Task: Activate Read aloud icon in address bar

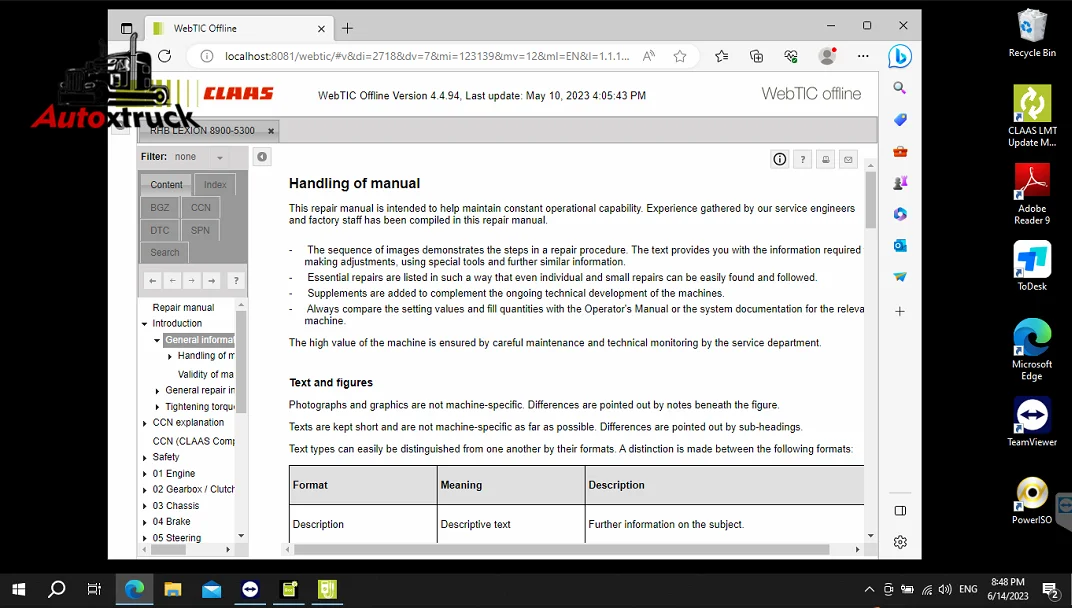Action: coord(649,56)
